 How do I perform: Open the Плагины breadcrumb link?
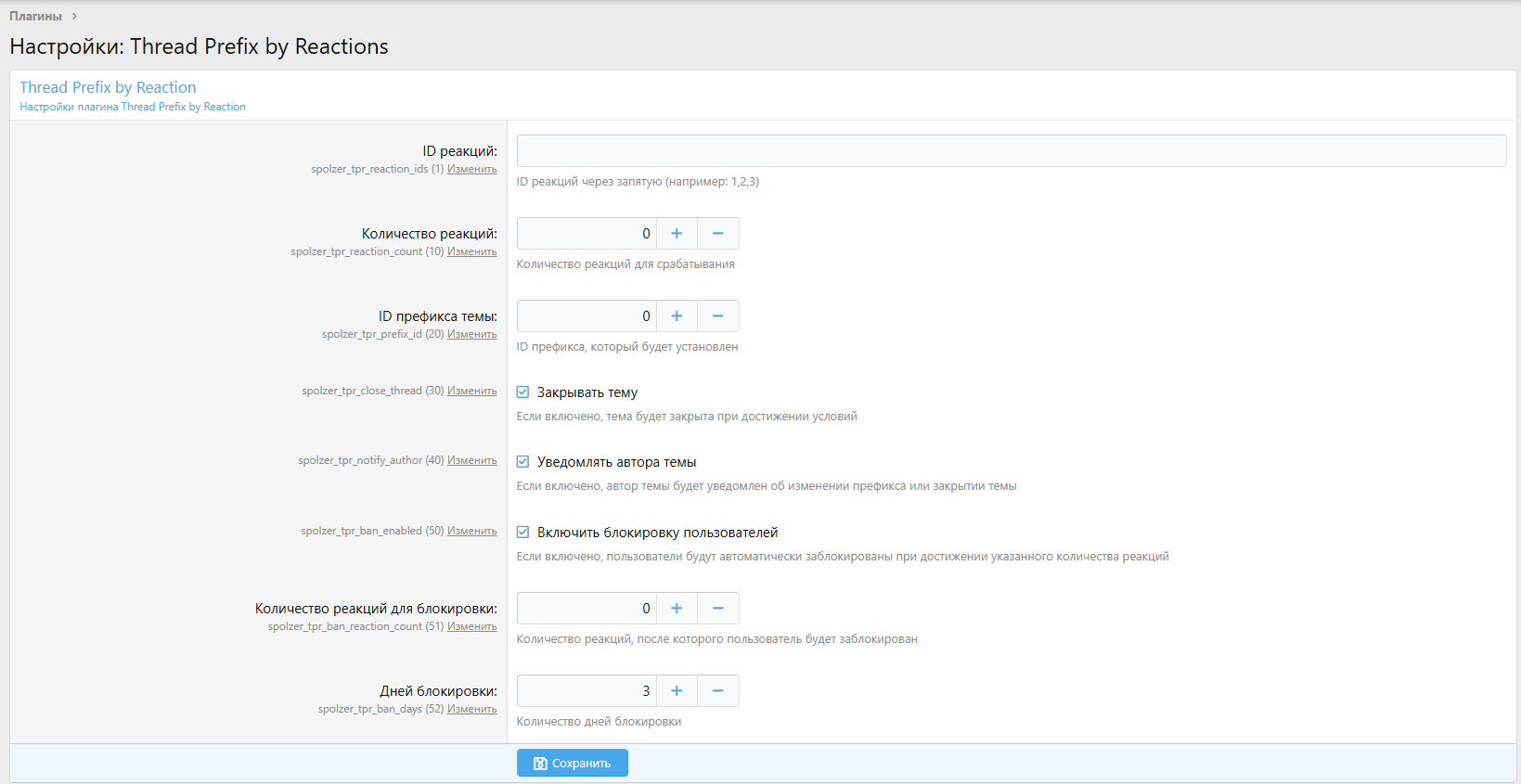coord(36,16)
